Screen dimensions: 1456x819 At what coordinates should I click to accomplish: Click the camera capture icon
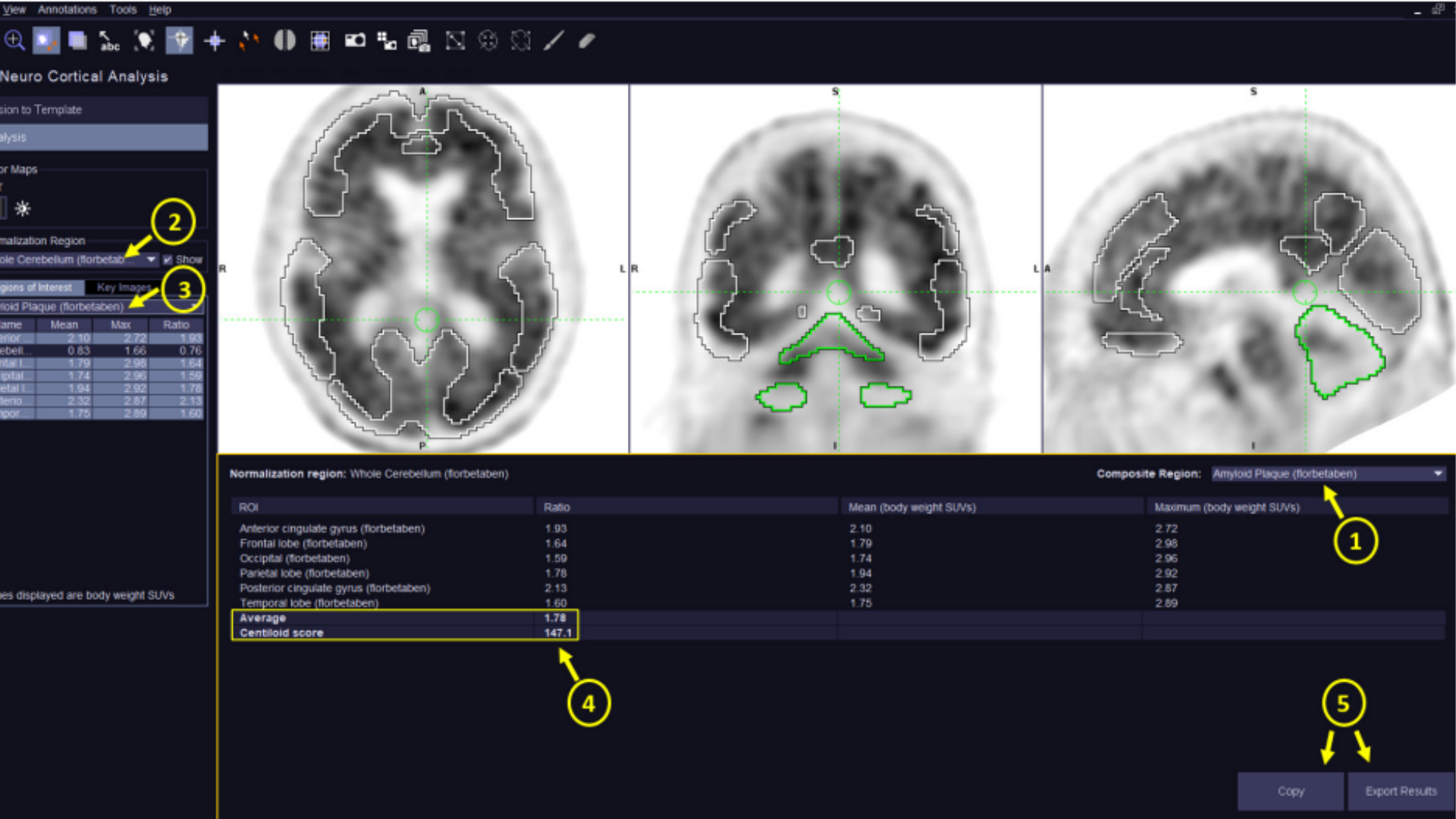(x=354, y=41)
